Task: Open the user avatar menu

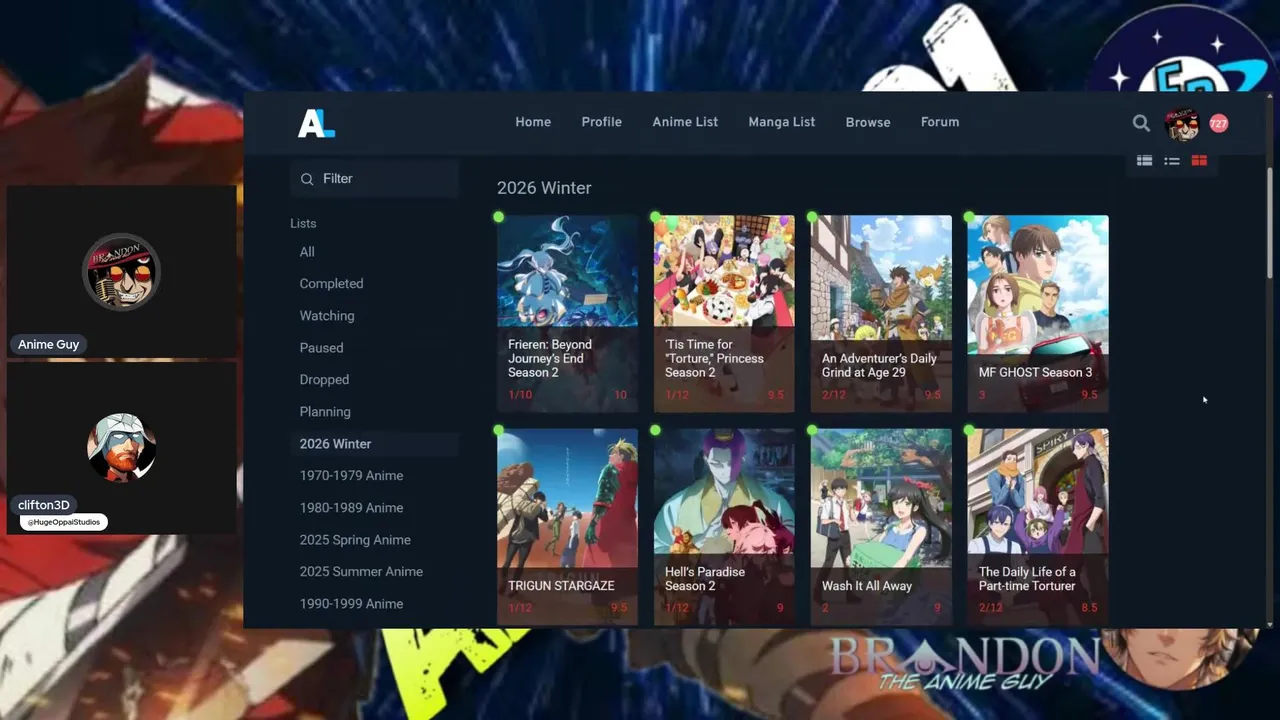Action: 1182,124
